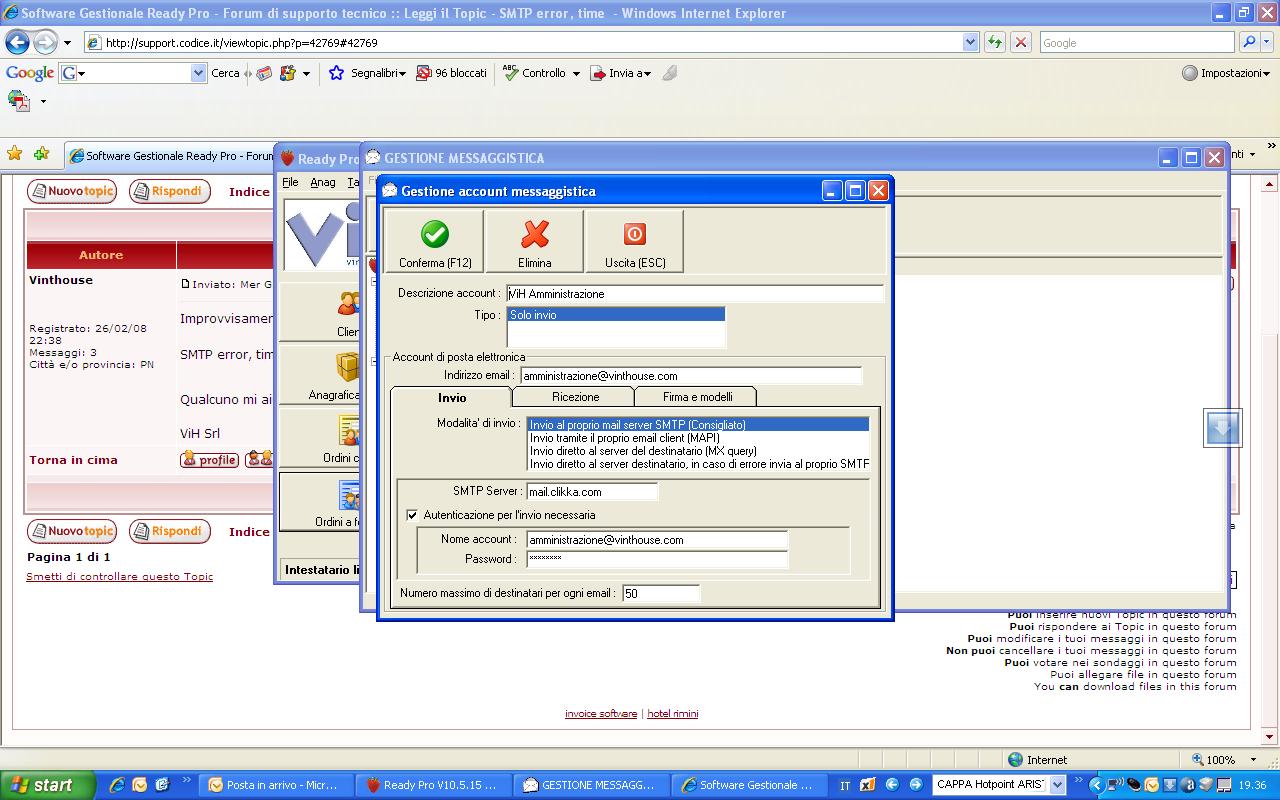Click the Cerca button in Google toolbar
Viewport: 1280px width, 800px height.
(225, 73)
